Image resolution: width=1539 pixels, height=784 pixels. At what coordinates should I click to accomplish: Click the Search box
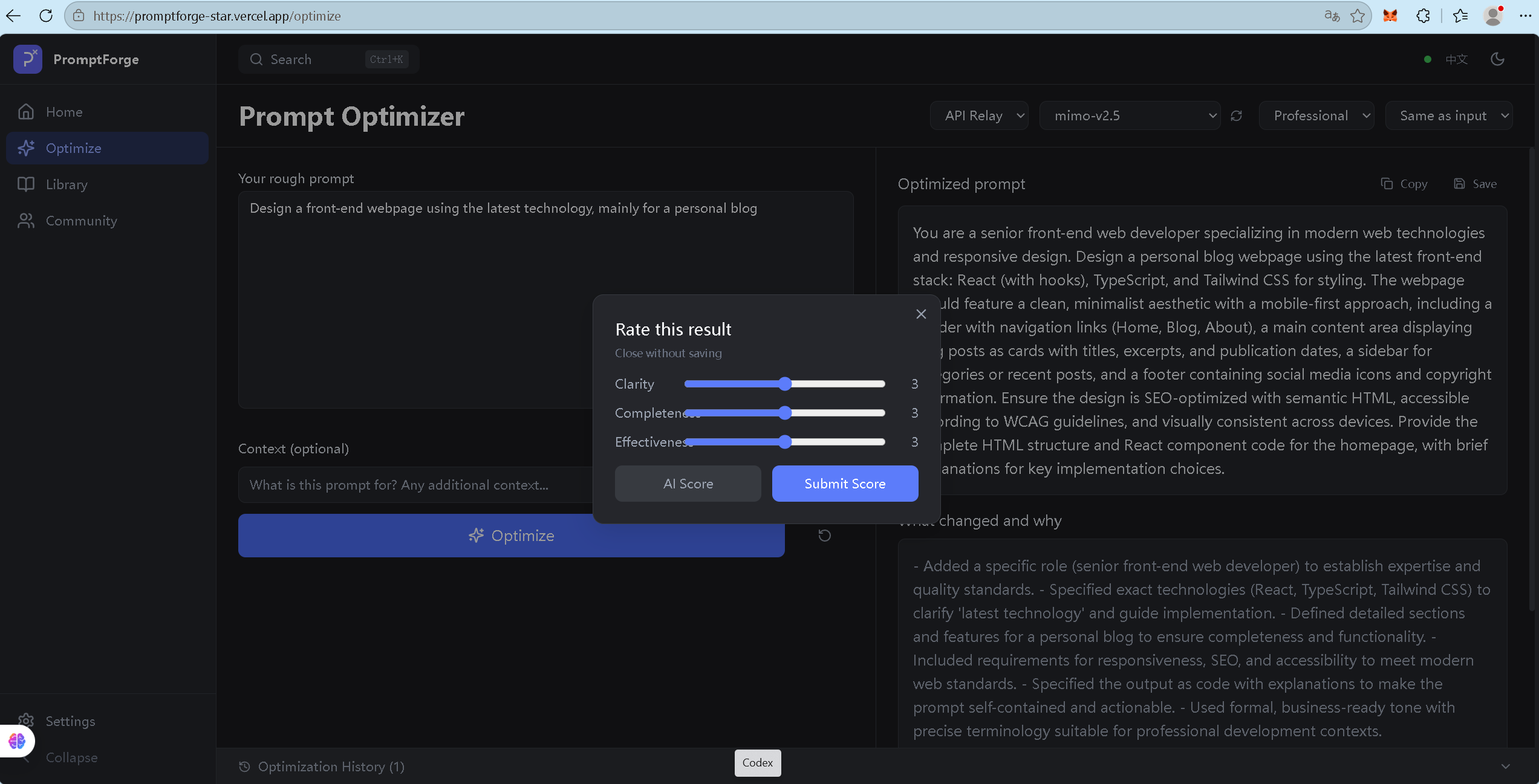click(x=329, y=59)
